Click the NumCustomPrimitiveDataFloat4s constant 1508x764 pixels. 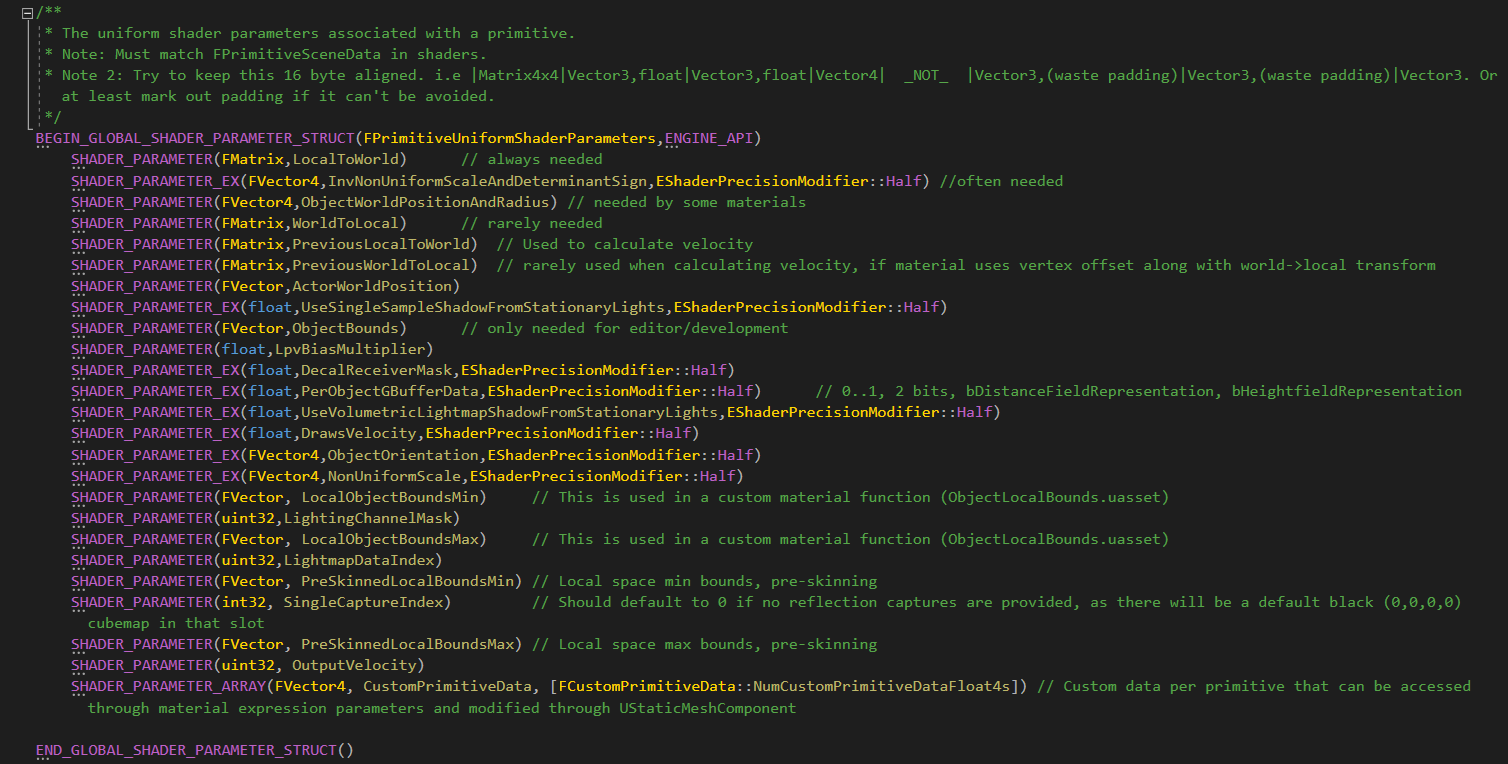click(x=881, y=685)
